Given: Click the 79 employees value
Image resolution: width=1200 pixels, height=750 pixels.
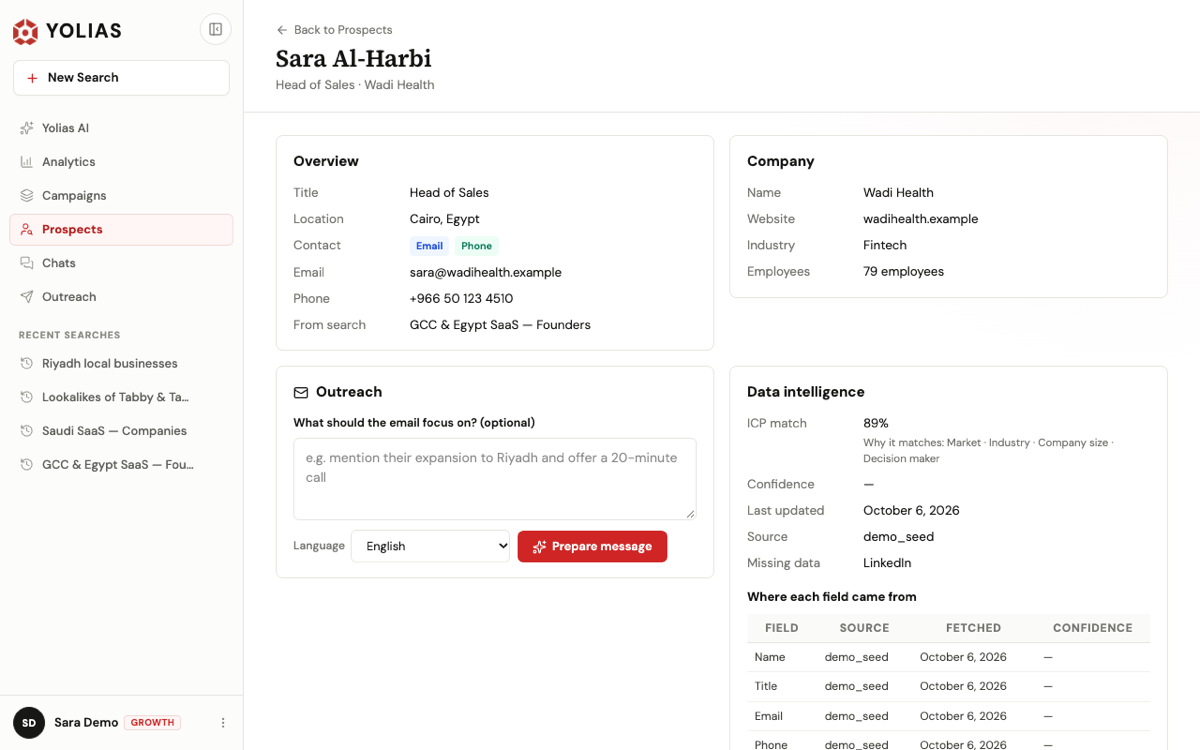Looking at the screenshot, I should coord(904,272).
